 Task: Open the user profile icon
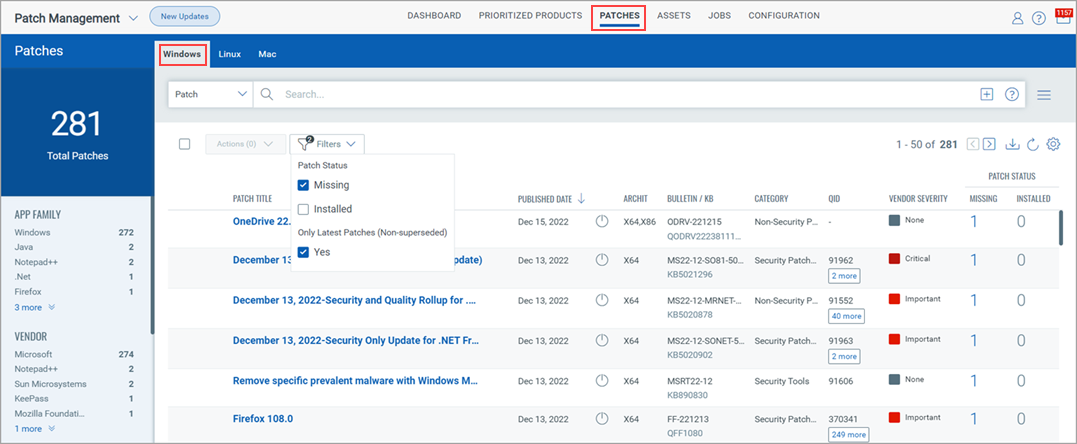pos(1018,18)
